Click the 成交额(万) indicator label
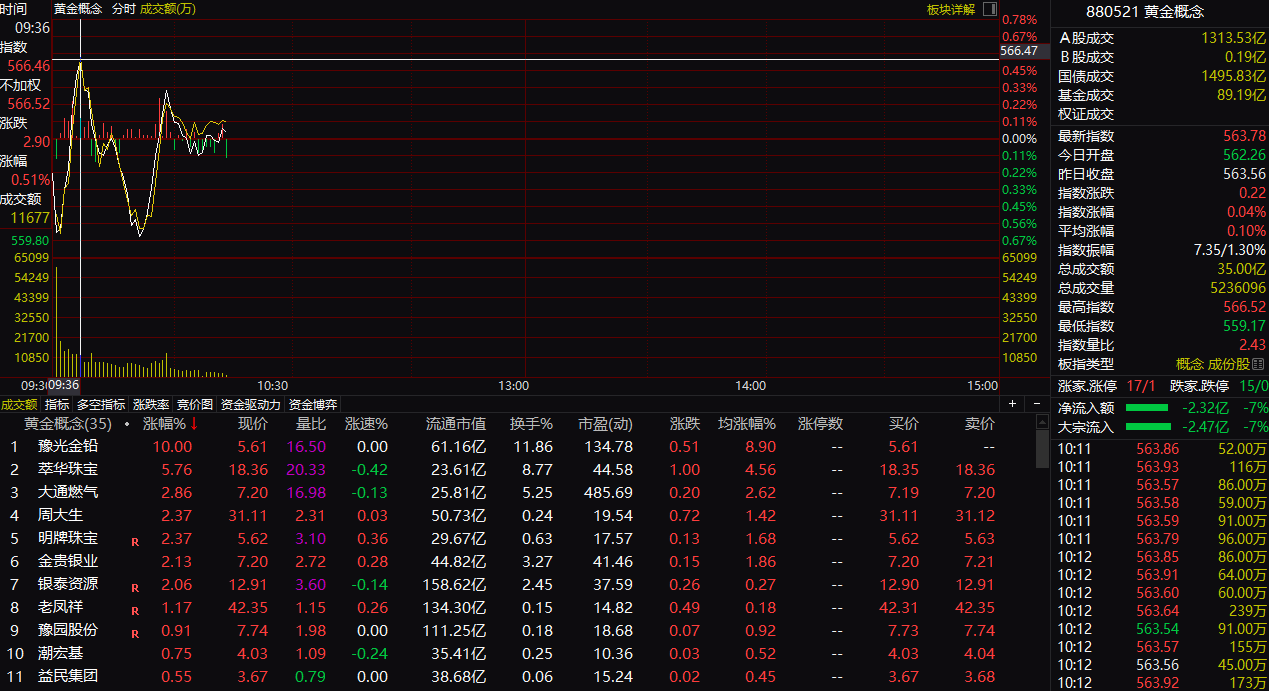 point(168,9)
